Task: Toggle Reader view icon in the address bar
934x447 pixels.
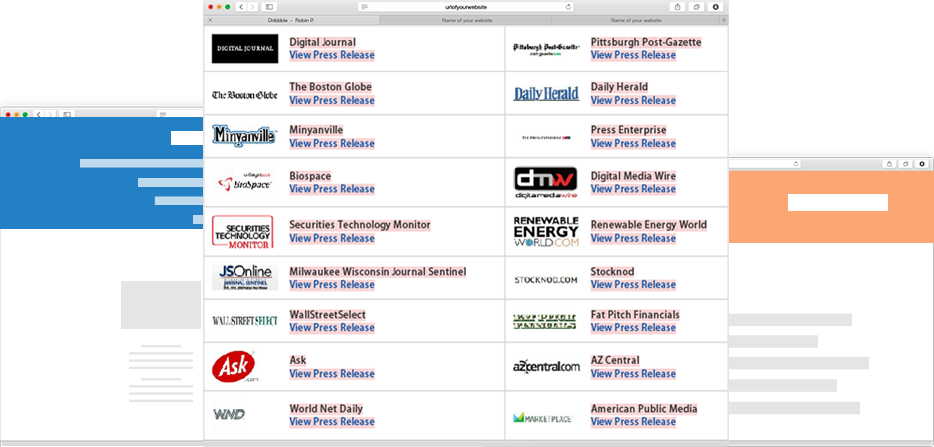Action: tap(365, 7)
